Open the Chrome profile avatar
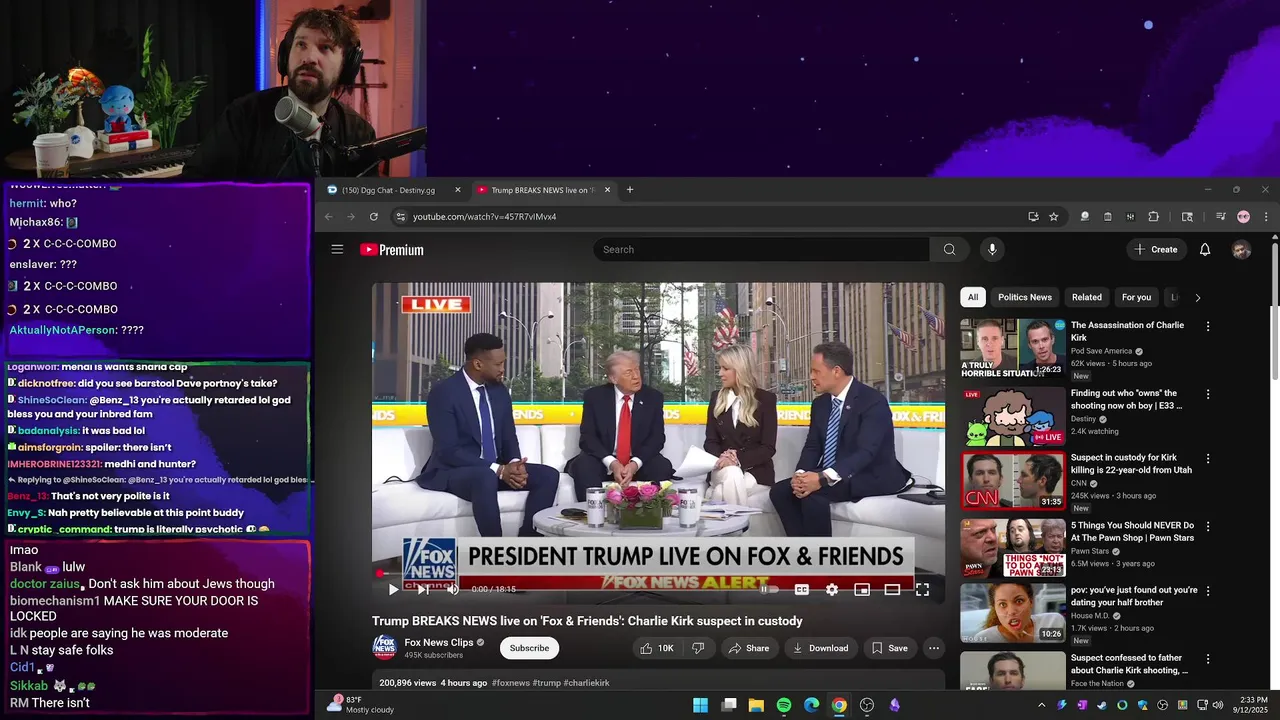1280x720 pixels. coord(1243,217)
